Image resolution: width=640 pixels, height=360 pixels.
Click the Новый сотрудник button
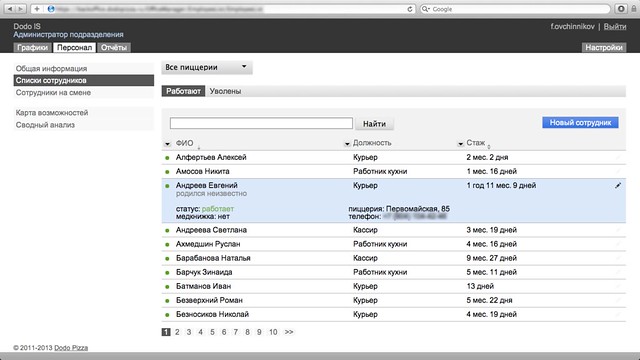[x=580, y=122]
